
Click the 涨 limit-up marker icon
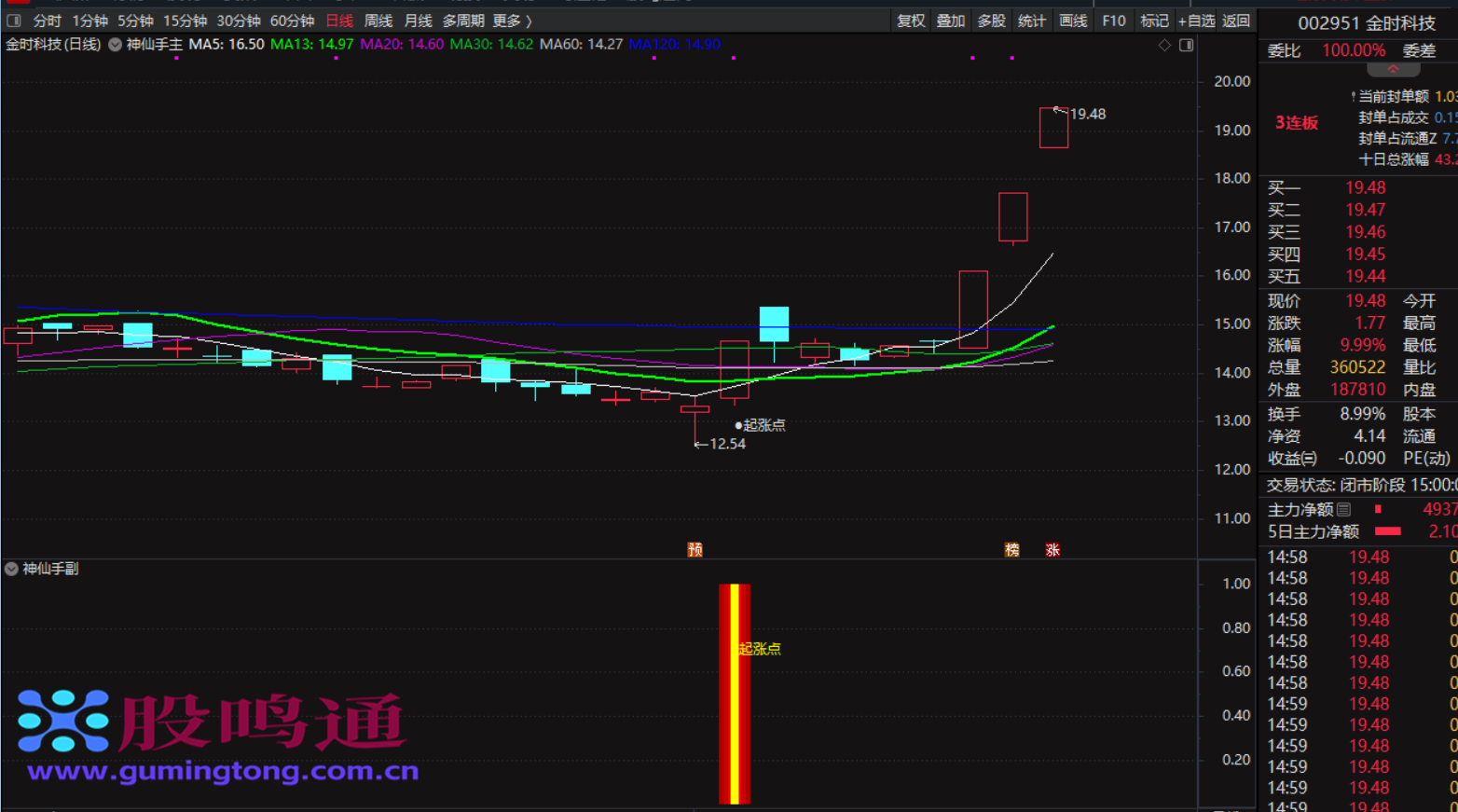[x=1052, y=550]
